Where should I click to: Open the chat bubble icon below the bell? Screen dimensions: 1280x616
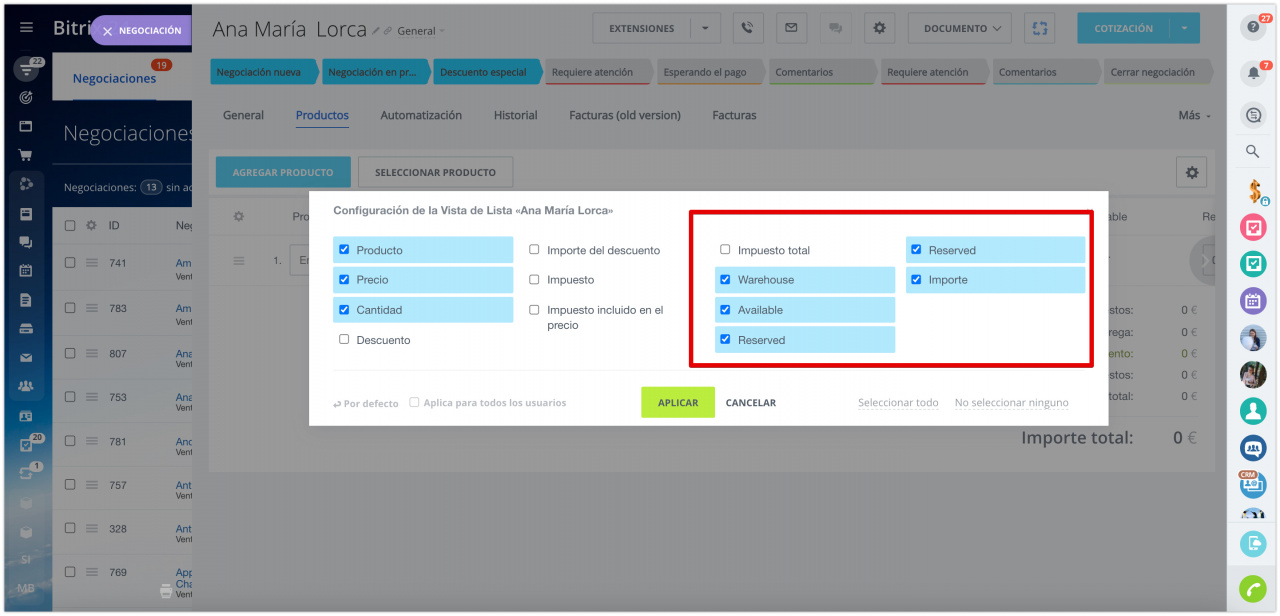click(x=1253, y=116)
